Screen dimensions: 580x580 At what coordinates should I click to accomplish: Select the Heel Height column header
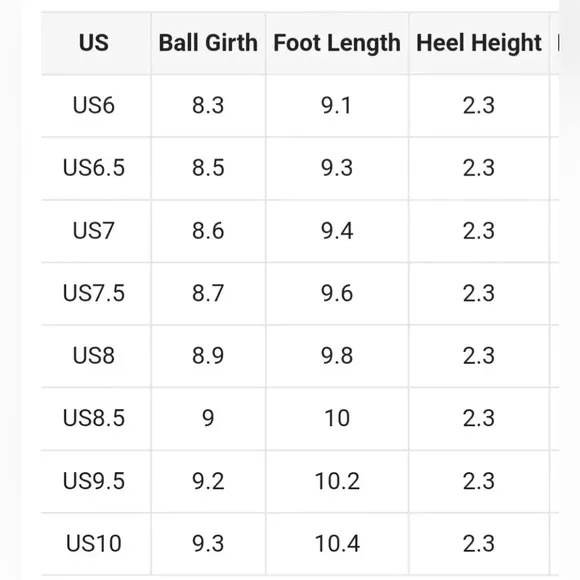(479, 43)
